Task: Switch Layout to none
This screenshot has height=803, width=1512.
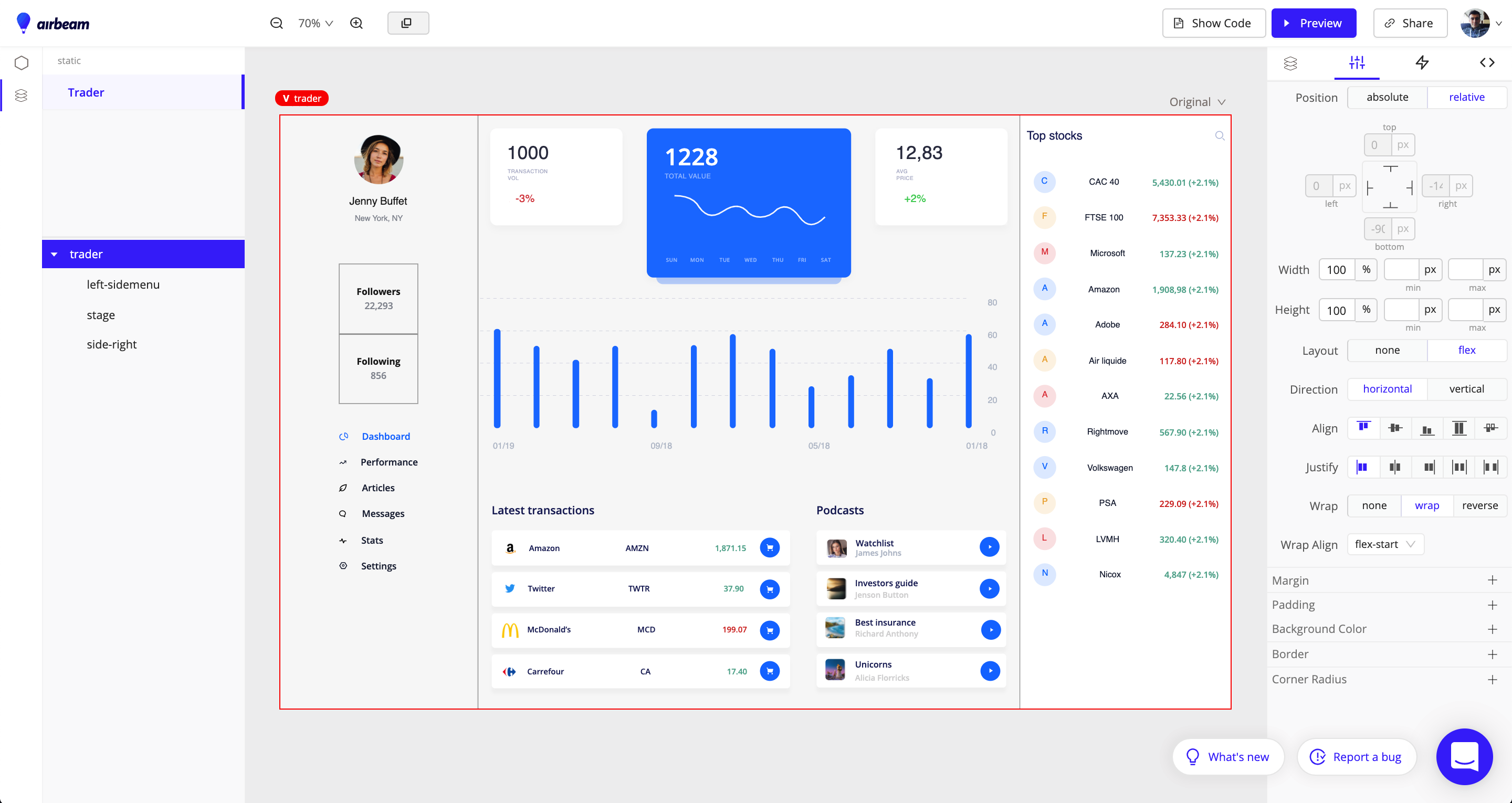Action: tap(1387, 350)
